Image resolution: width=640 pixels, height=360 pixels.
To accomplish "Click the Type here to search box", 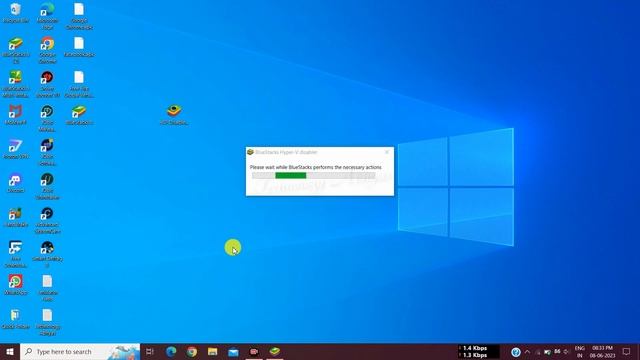I will point(80,351).
